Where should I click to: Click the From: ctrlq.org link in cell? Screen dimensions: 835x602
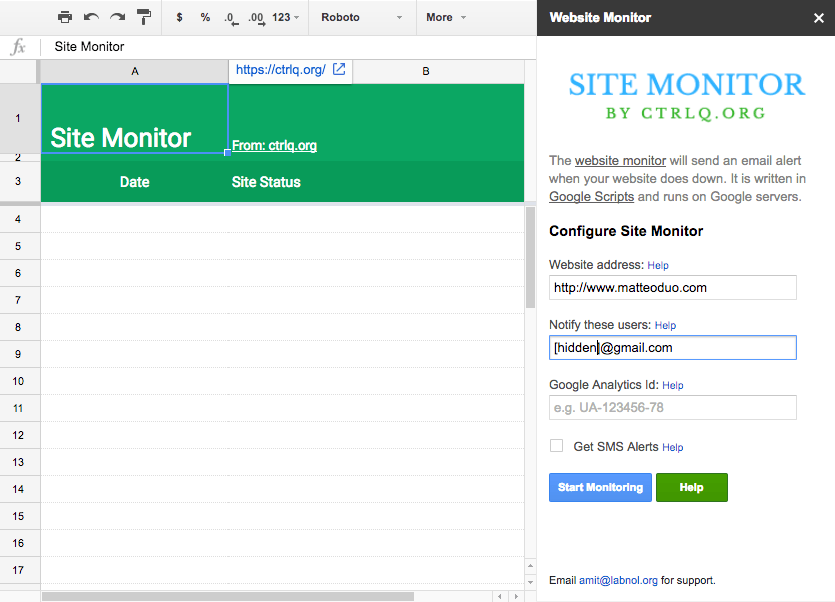[274, 145]
